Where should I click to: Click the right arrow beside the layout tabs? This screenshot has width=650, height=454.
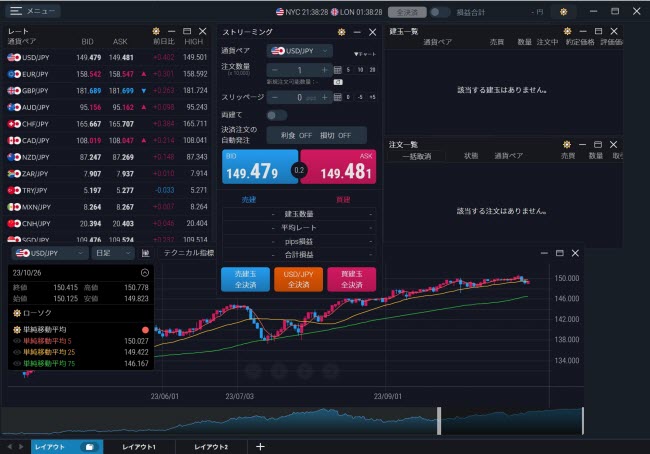(x=21, y=447)
